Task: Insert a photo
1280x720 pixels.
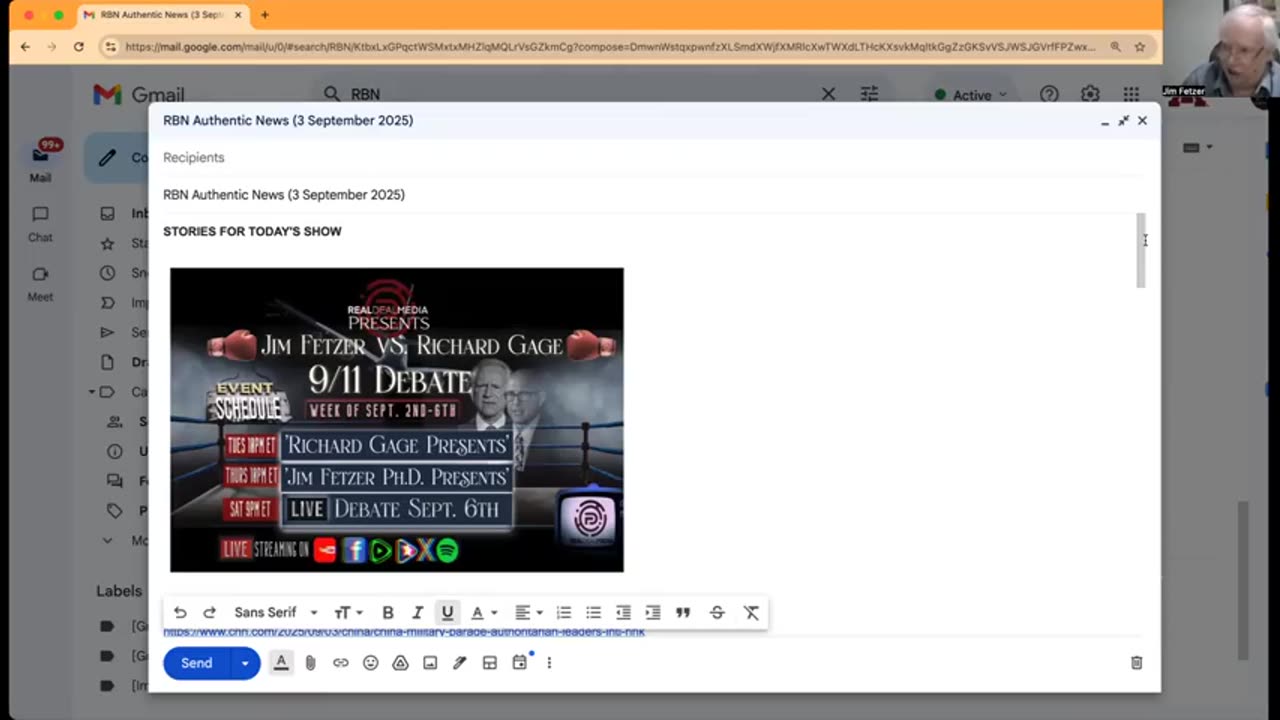Action: click(430, 663)
